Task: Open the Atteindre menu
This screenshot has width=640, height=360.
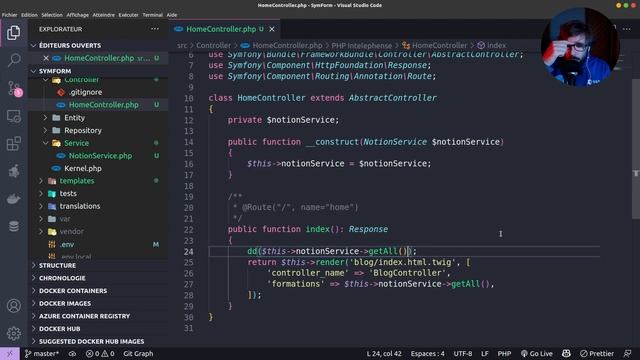Action: (104, 15)
